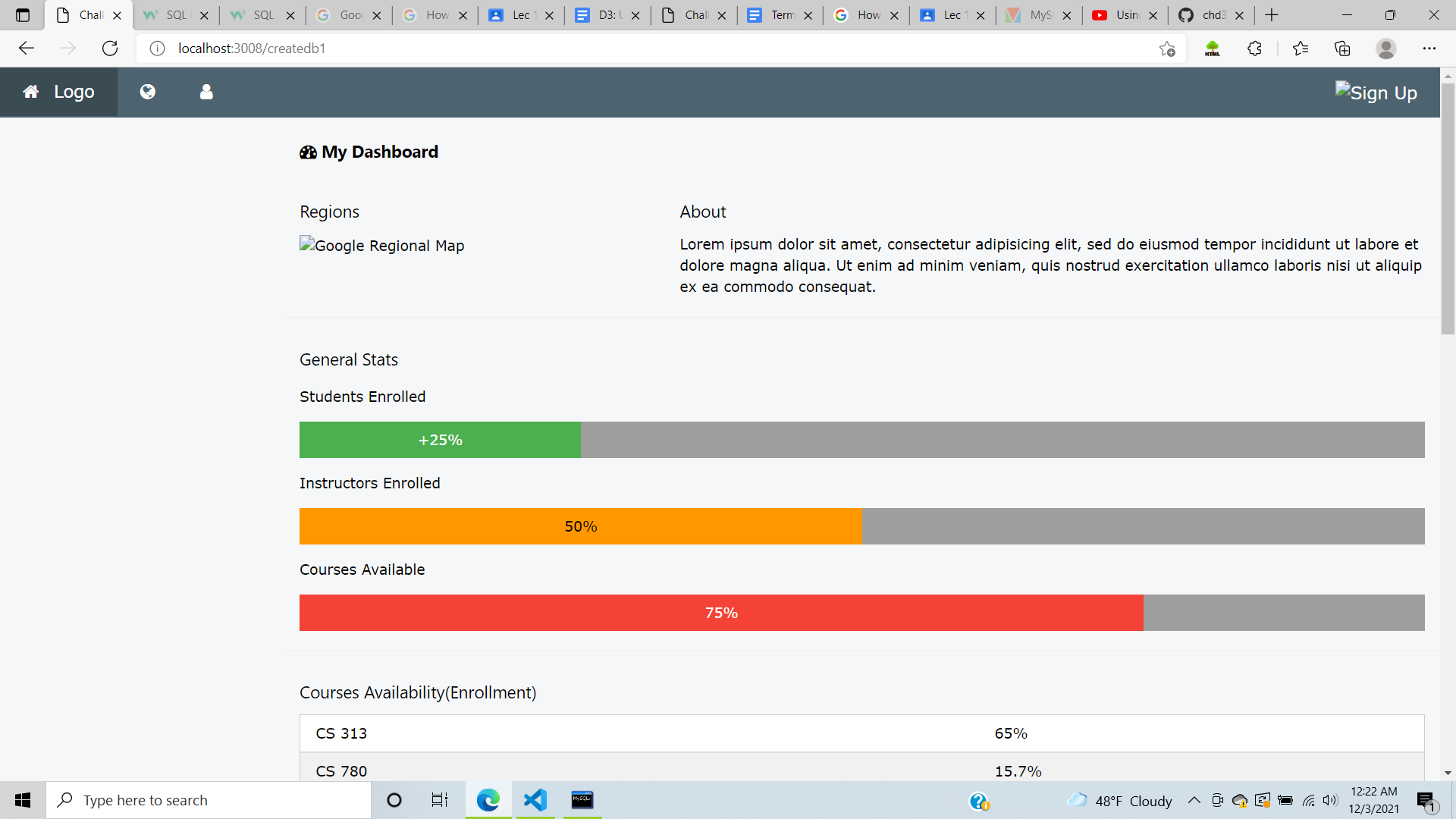Screen dimensions: 1456x819
Task: Open Visual Studio Code from the taskbar
Action: click(x=535, y=800)
